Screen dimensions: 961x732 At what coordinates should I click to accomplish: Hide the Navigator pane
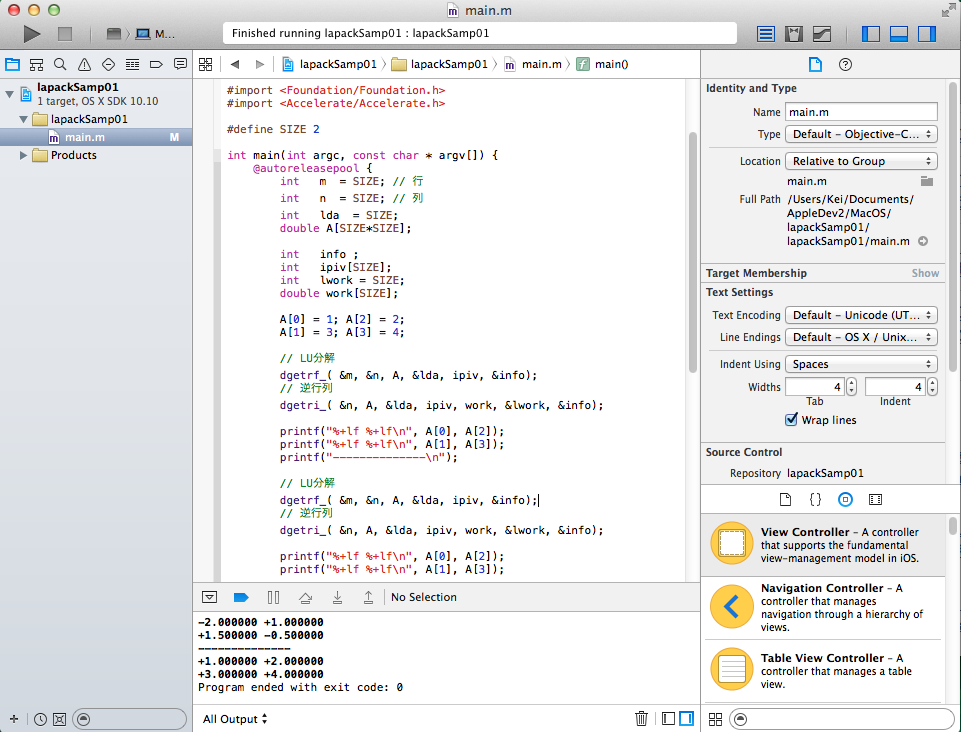[871, 34]
